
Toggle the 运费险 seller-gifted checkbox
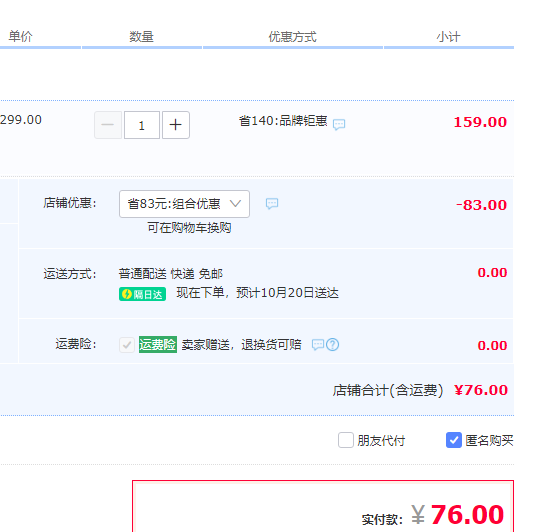[127, 345]
